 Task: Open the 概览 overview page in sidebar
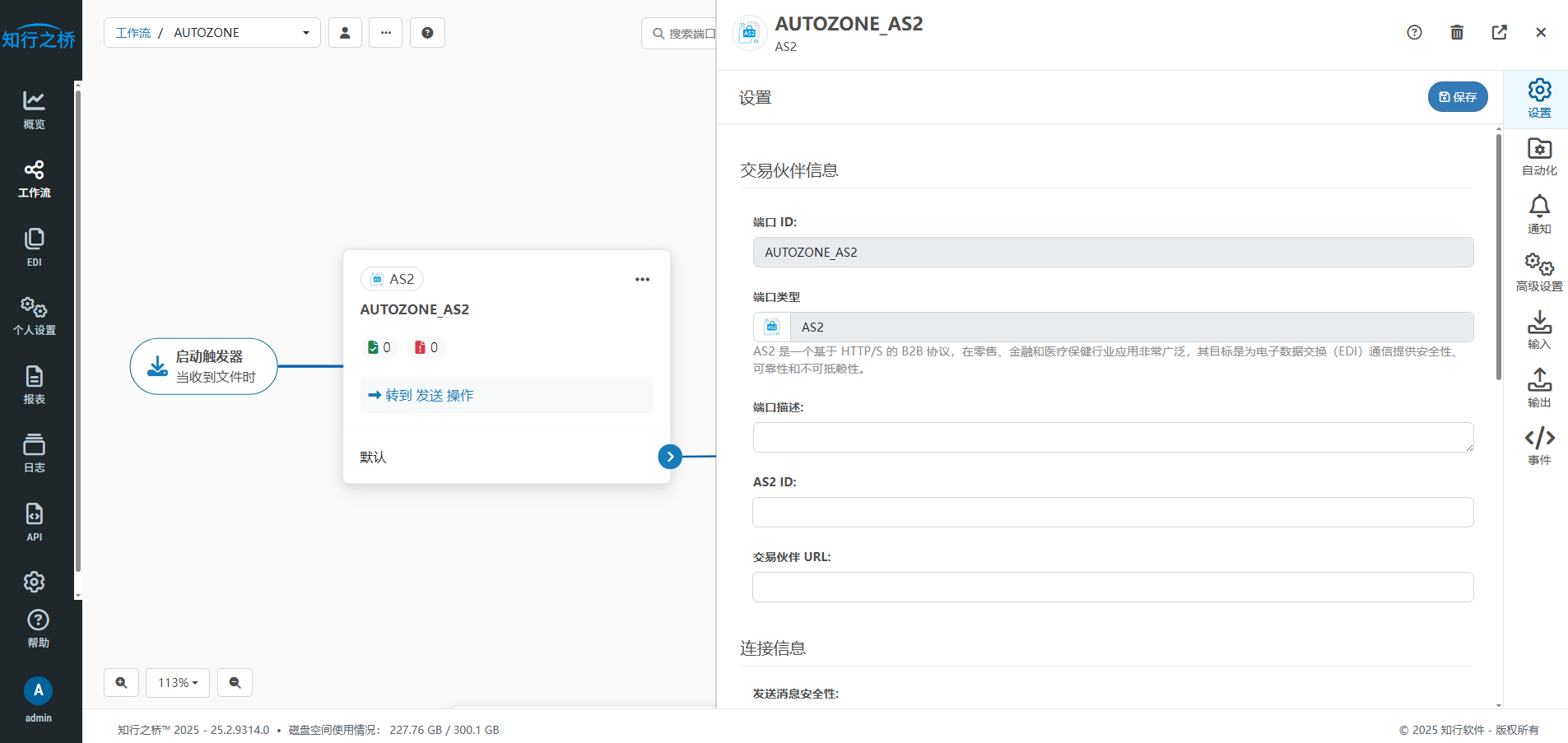pyautogui.click(x=34, y=109)
